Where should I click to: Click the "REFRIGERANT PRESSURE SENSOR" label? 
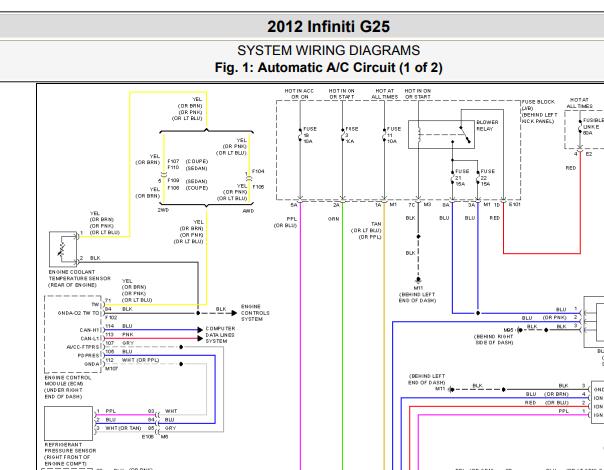point(70,447)
